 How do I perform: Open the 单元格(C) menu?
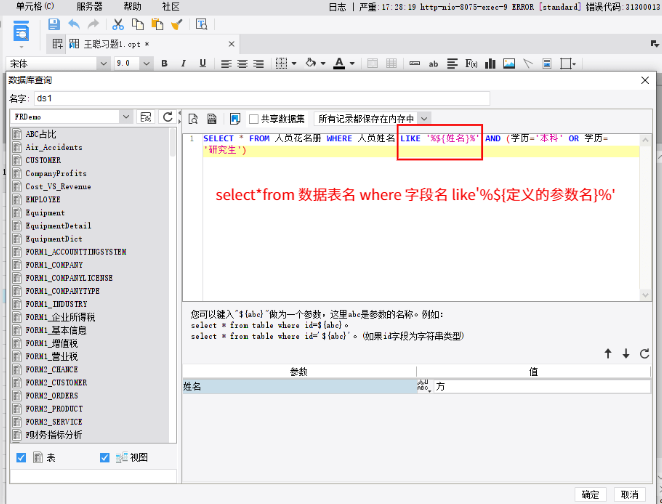35,6
